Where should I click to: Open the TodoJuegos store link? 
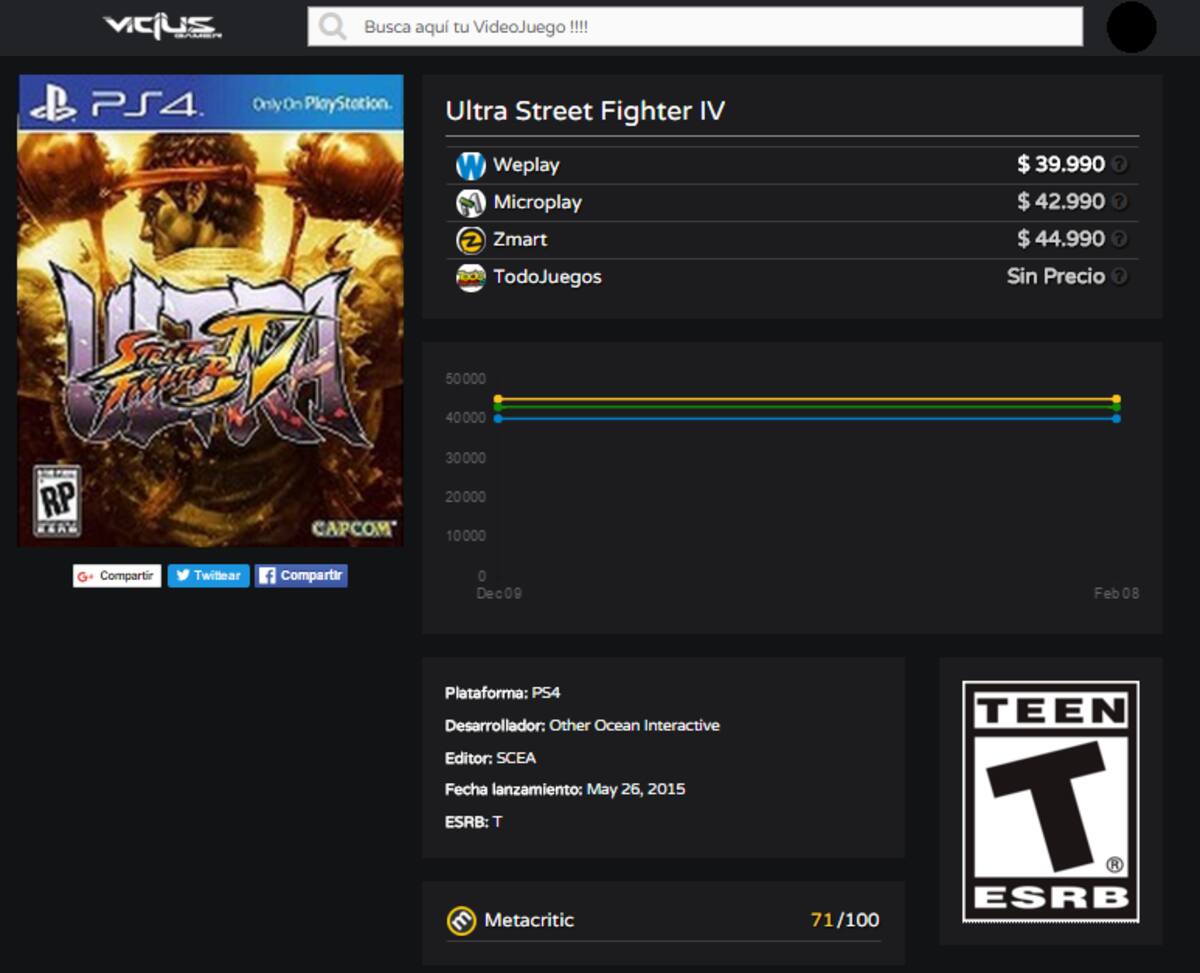coord(547,277)
